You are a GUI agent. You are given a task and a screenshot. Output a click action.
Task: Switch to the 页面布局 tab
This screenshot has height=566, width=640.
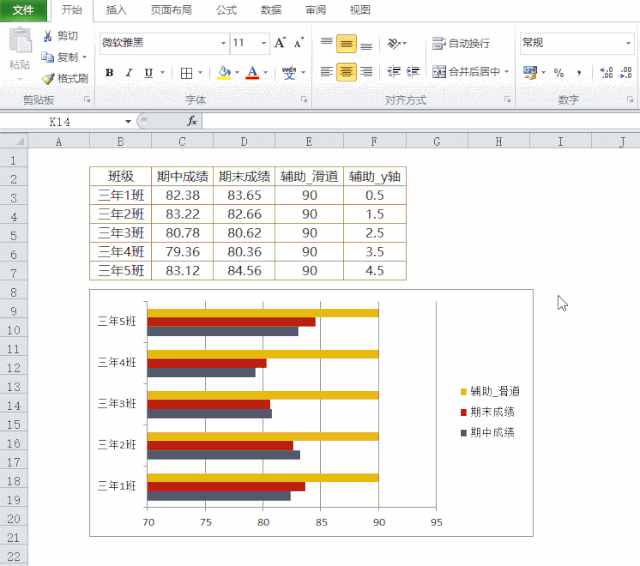coord(171,10)
